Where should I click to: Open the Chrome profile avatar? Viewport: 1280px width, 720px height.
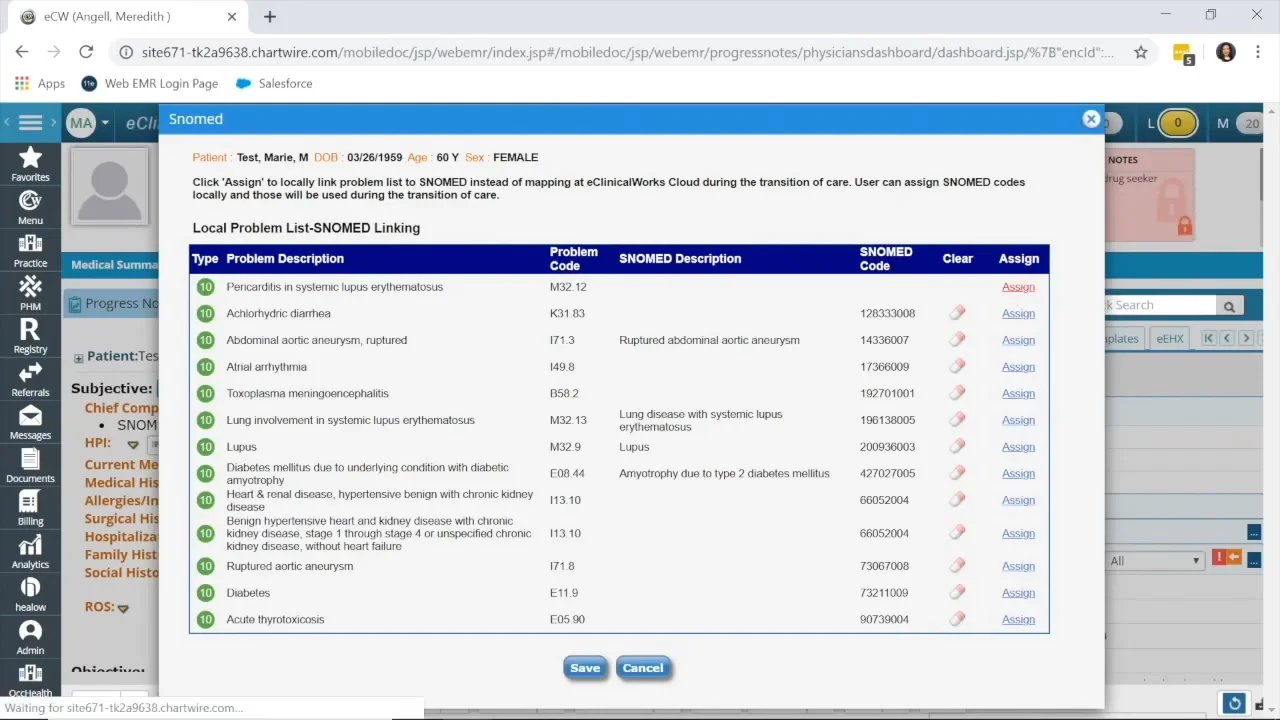point(1226,52)
